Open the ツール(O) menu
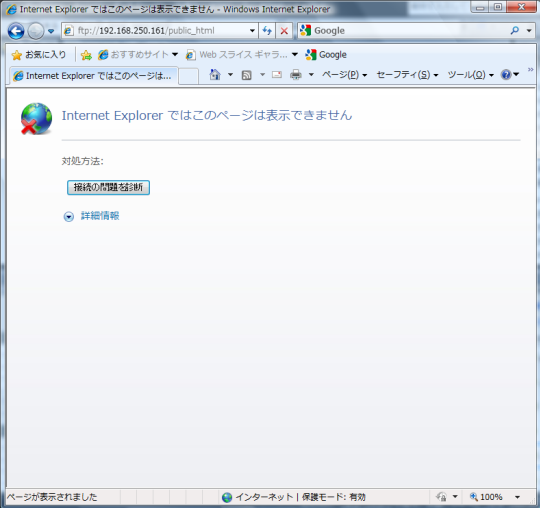Screen dimensions: 540x508 point(470,74)
